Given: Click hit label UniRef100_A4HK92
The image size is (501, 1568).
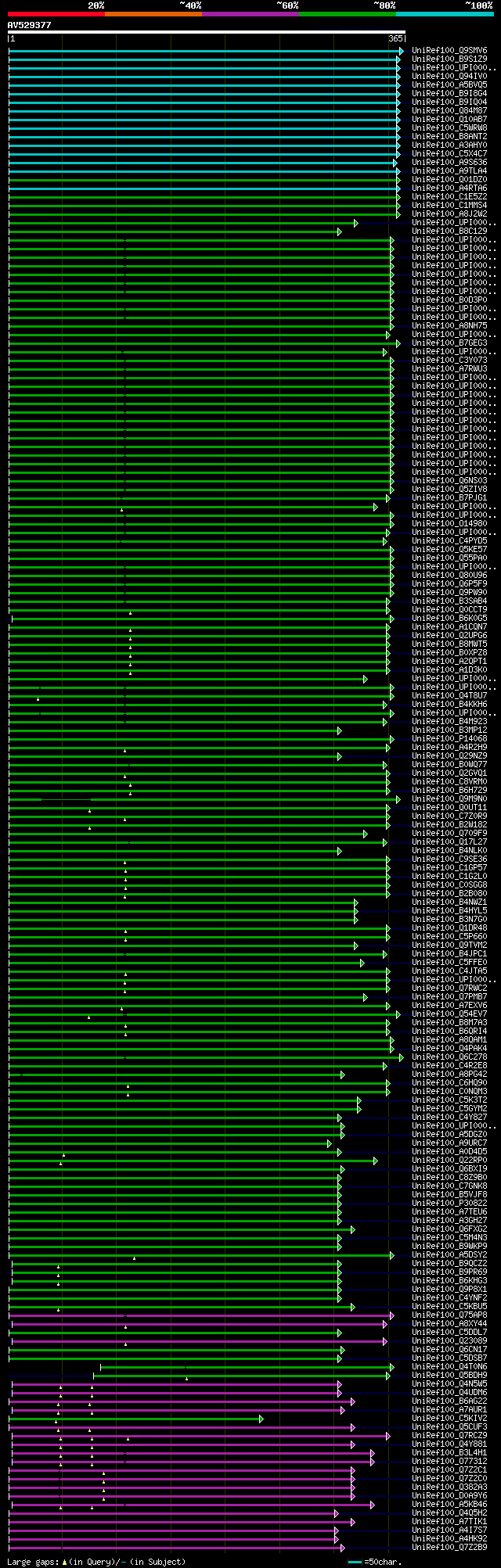Looking at the screenshot, I should (x=449, y=1539).
